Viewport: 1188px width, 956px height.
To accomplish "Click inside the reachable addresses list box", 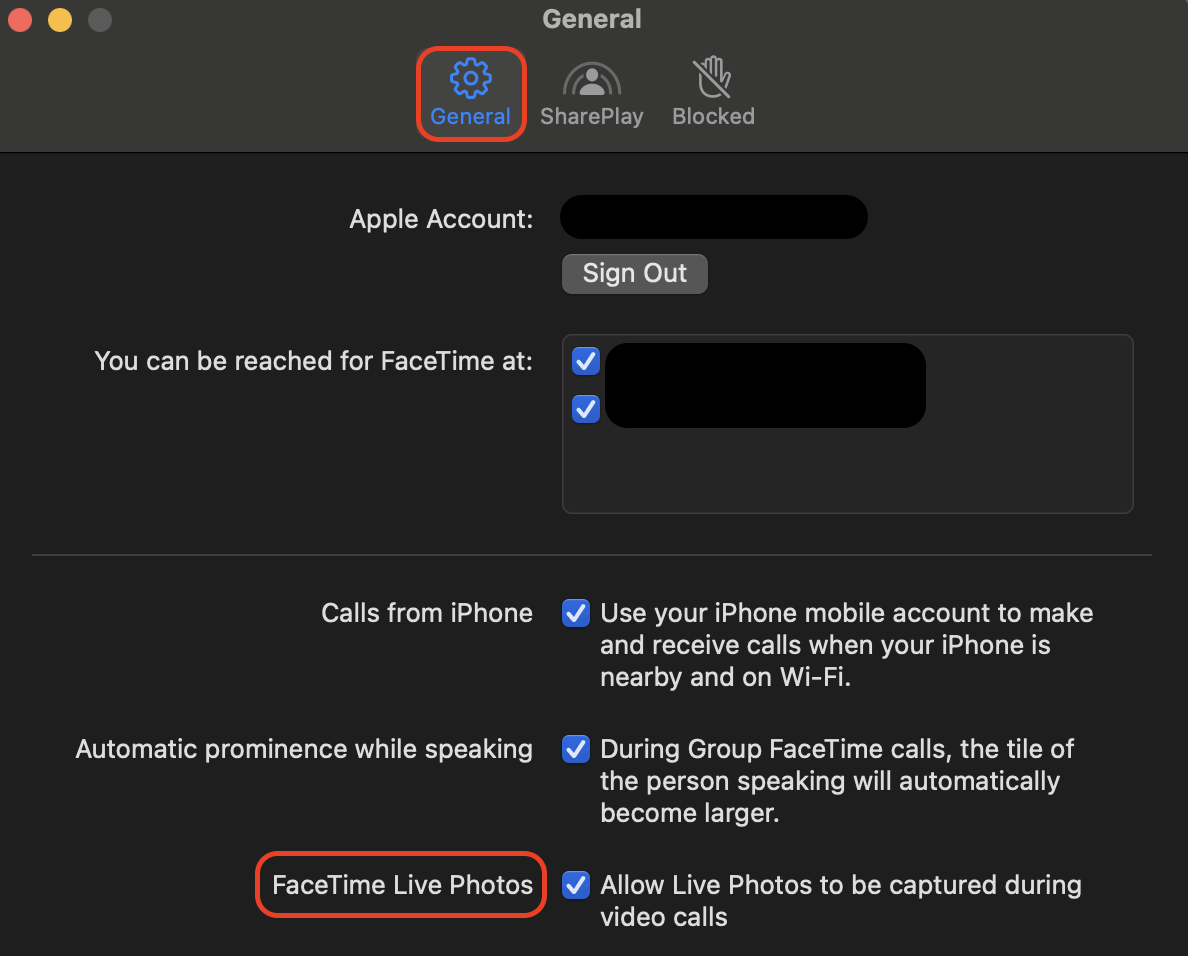I will pos(848,470).
